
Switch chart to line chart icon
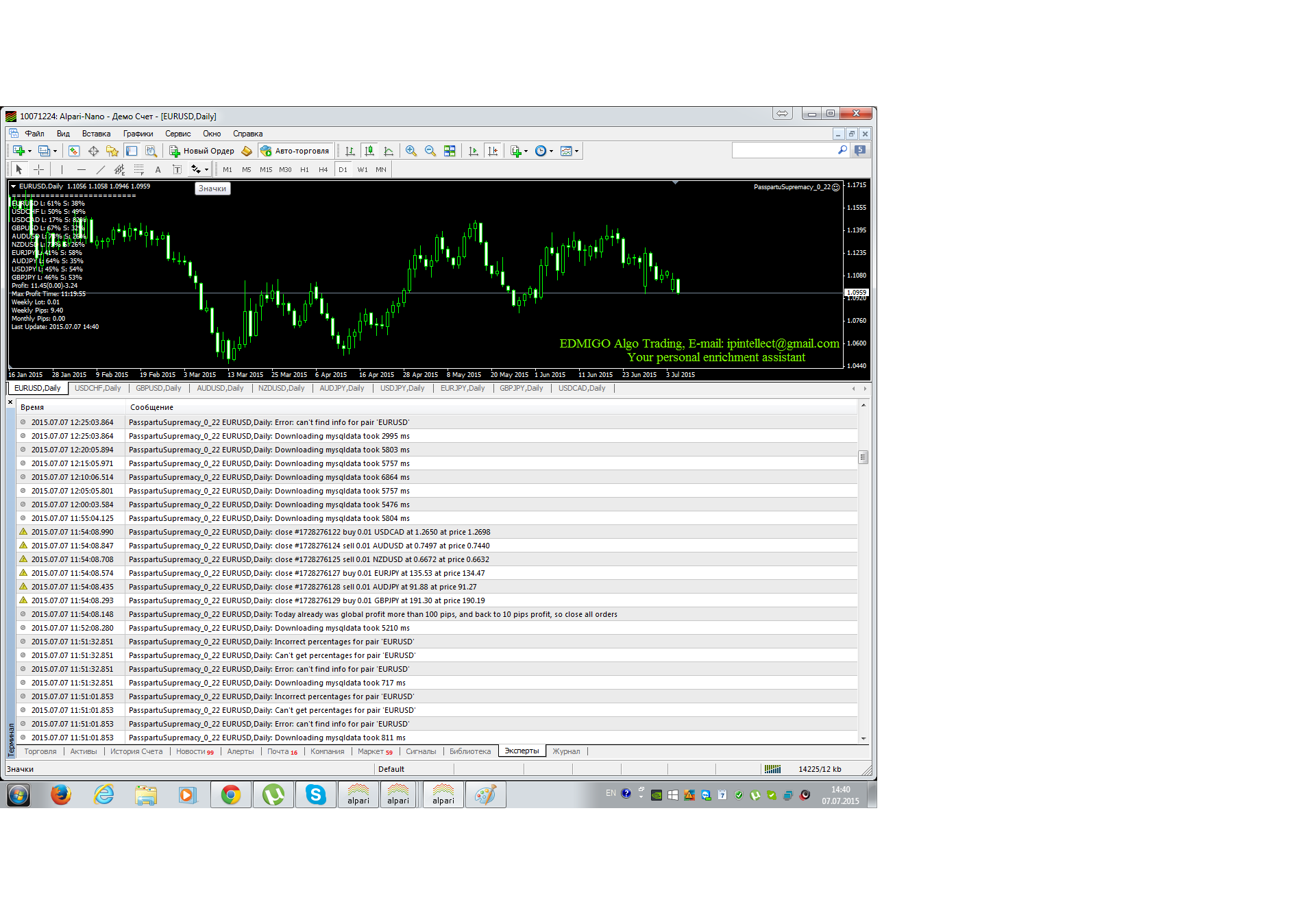pos(389,151)
